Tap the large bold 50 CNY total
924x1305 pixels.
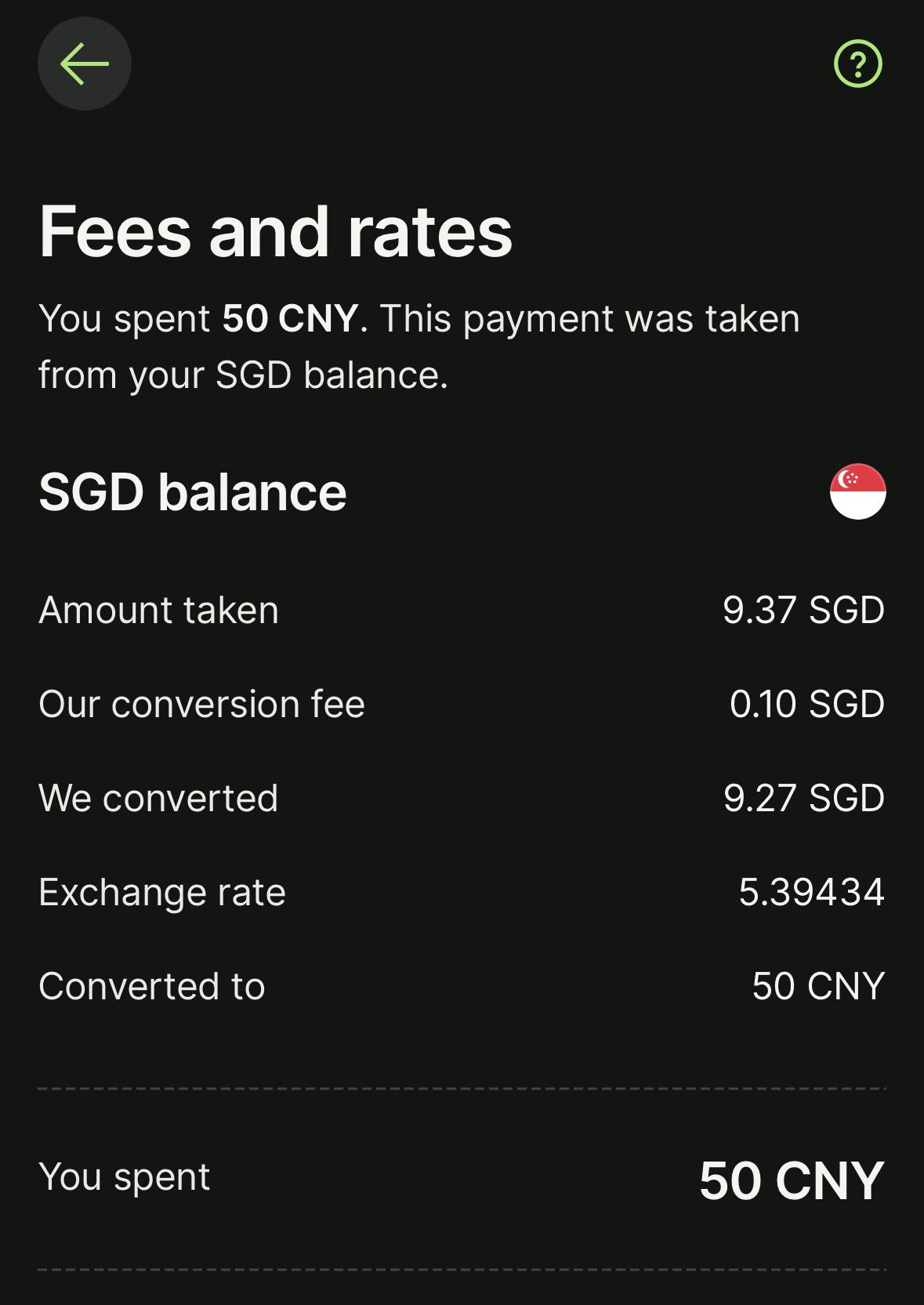pos(792,1180)
